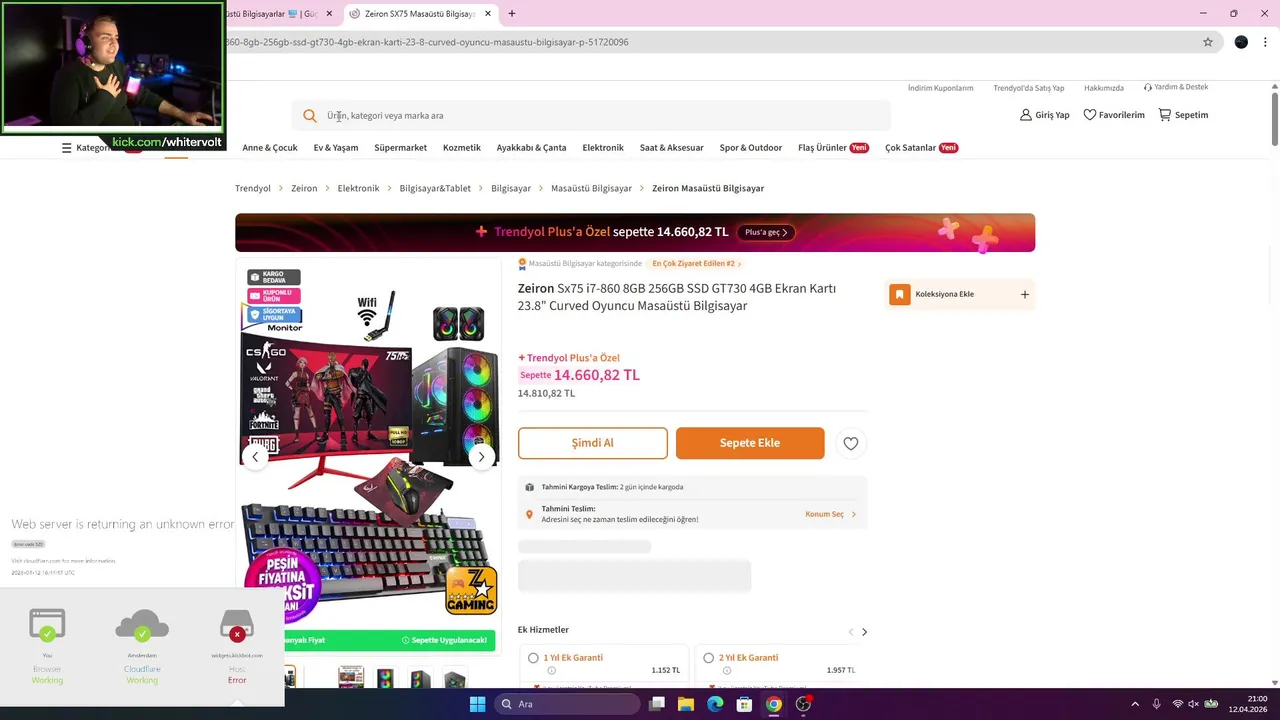Open Kozmetik category
The height and width of the screenshot is (720, 1280).
point(462,148)
